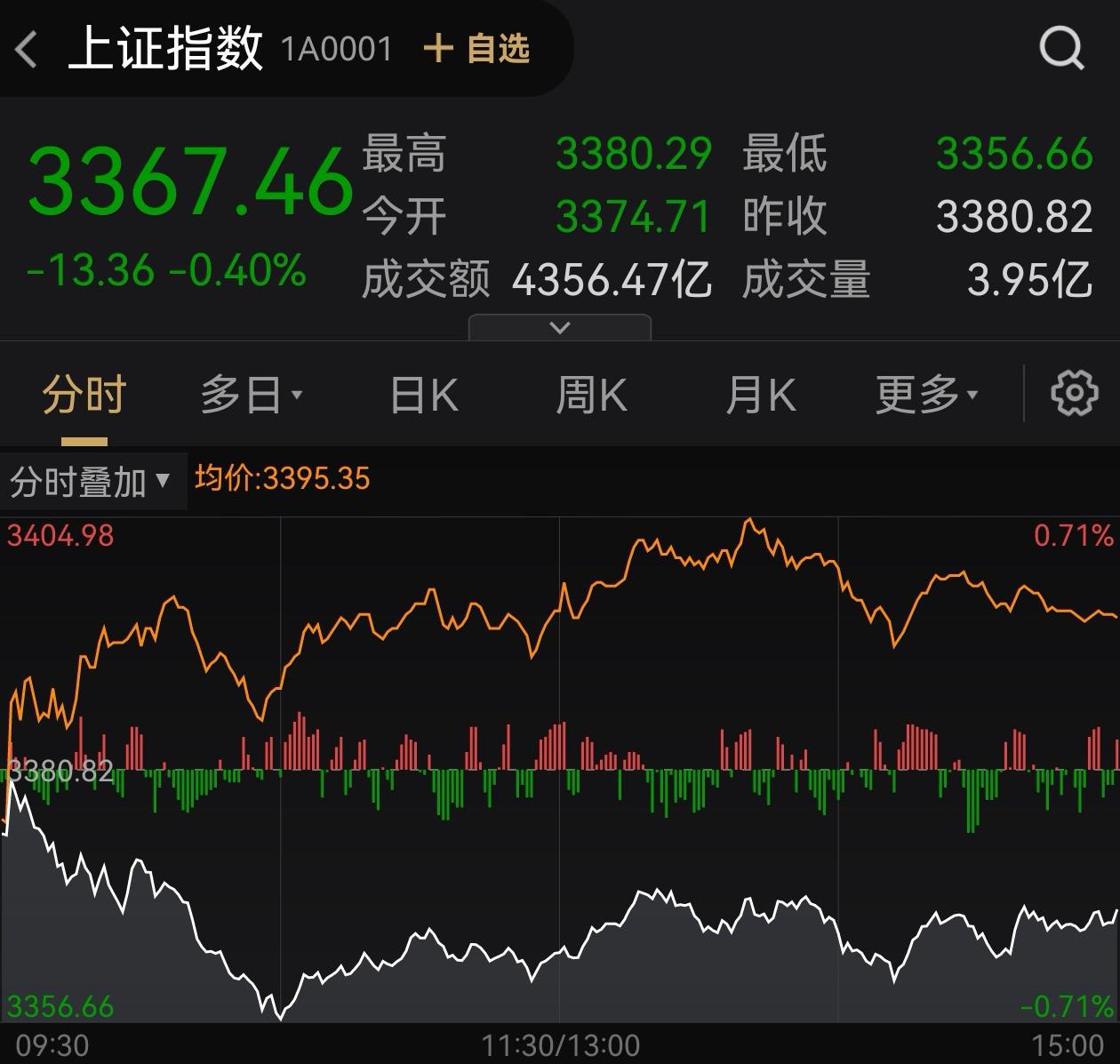Viewport: 1120px width, 1064px height.
Task: Open the 月K monthly chart view
Action: (760, 392)
